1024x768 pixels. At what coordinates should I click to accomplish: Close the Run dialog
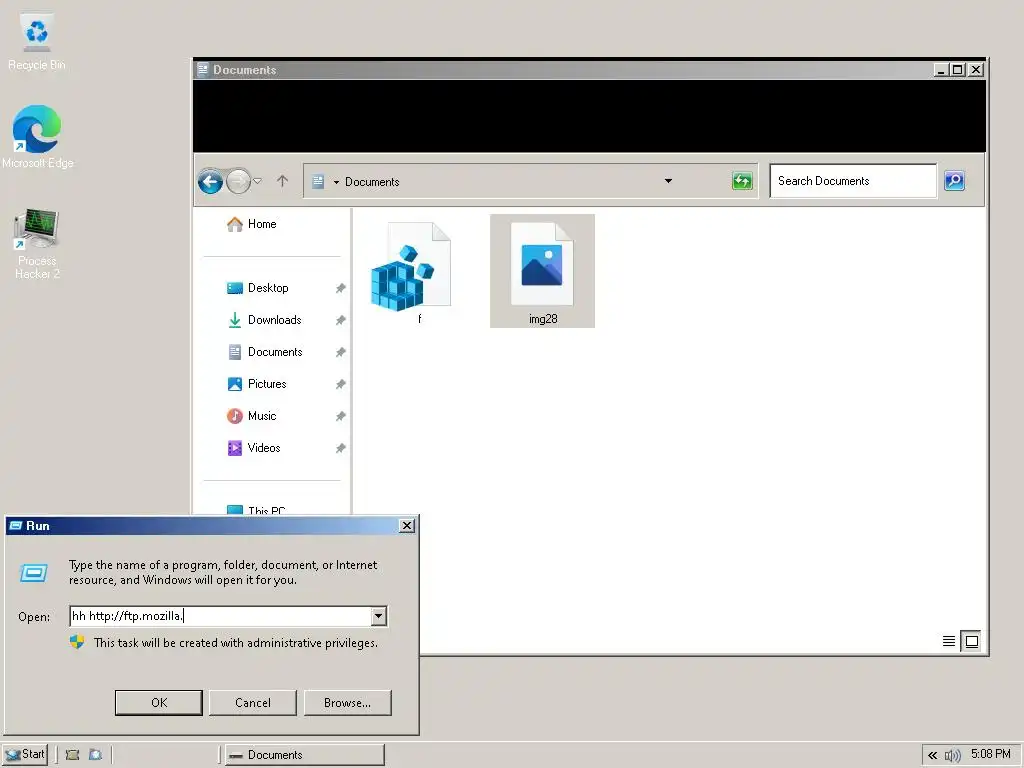click(407, 526)
